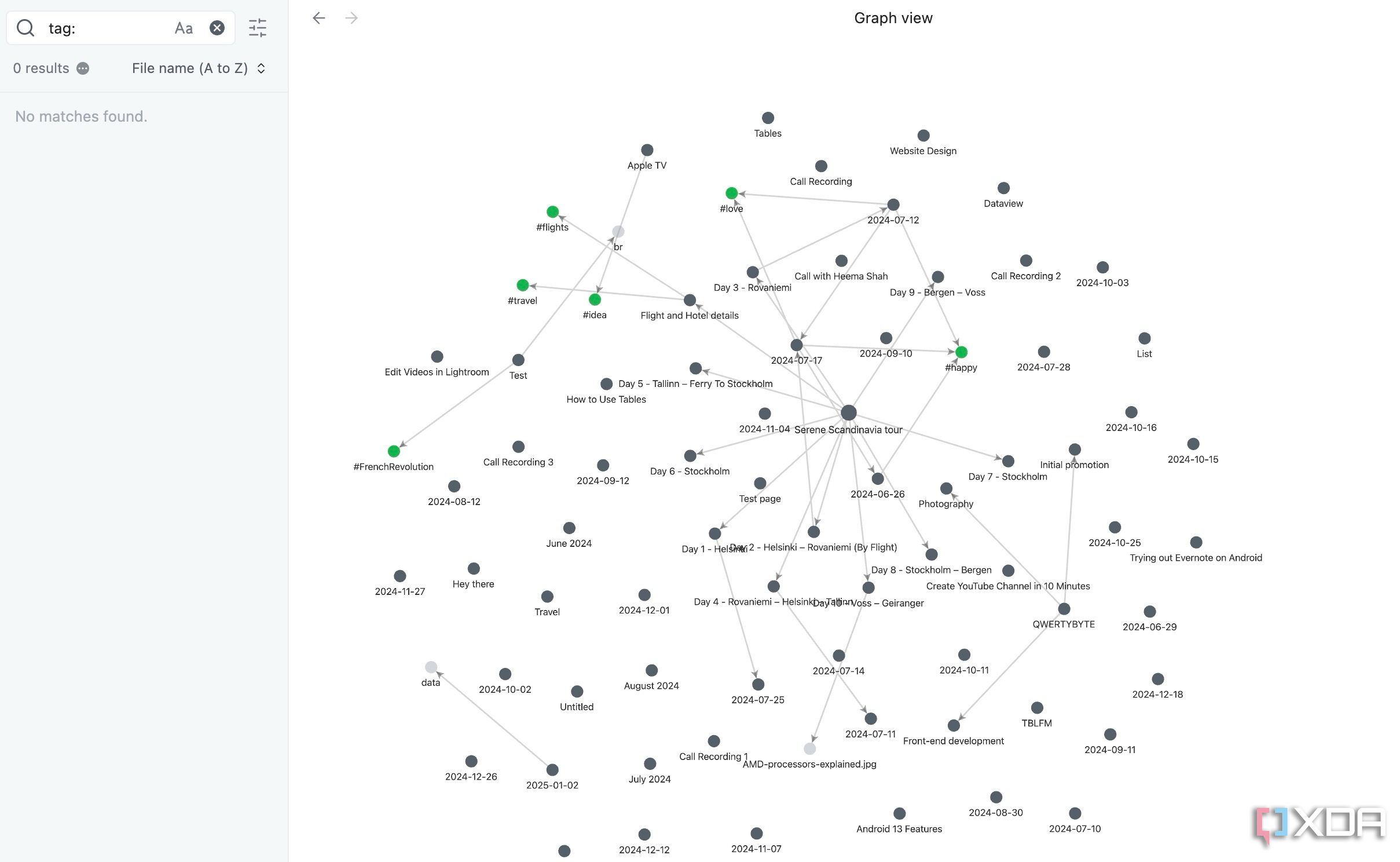The image size is (1400, 862).
Task: Click the List note node
Action: (1144, 338)
